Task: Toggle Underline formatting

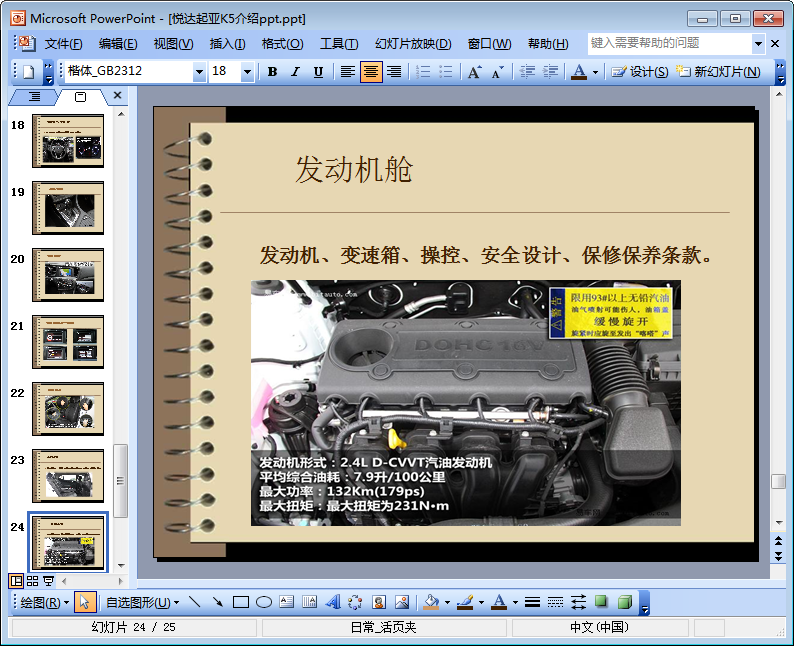Action: click(x=318, y=72)
